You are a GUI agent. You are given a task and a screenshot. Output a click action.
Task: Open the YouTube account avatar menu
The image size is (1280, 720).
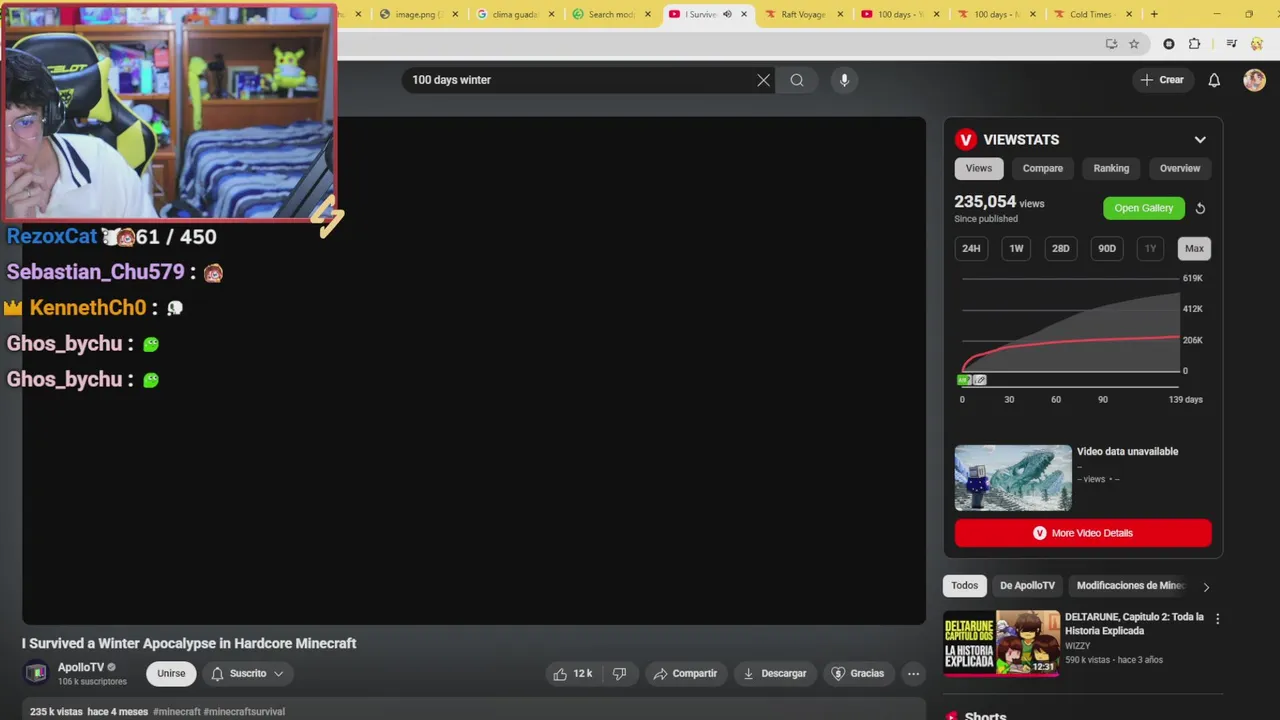[1254, 80]
